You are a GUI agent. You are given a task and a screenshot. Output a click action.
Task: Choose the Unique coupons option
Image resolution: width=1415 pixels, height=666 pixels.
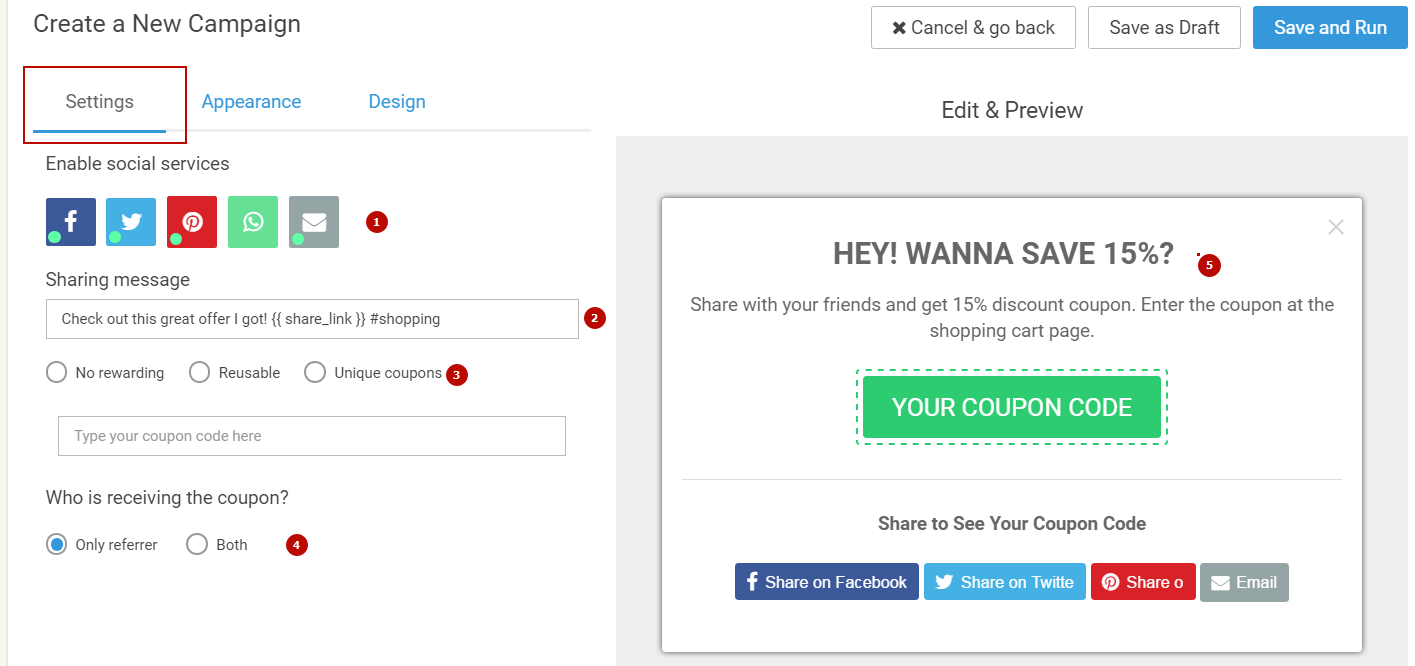(315, 373)
